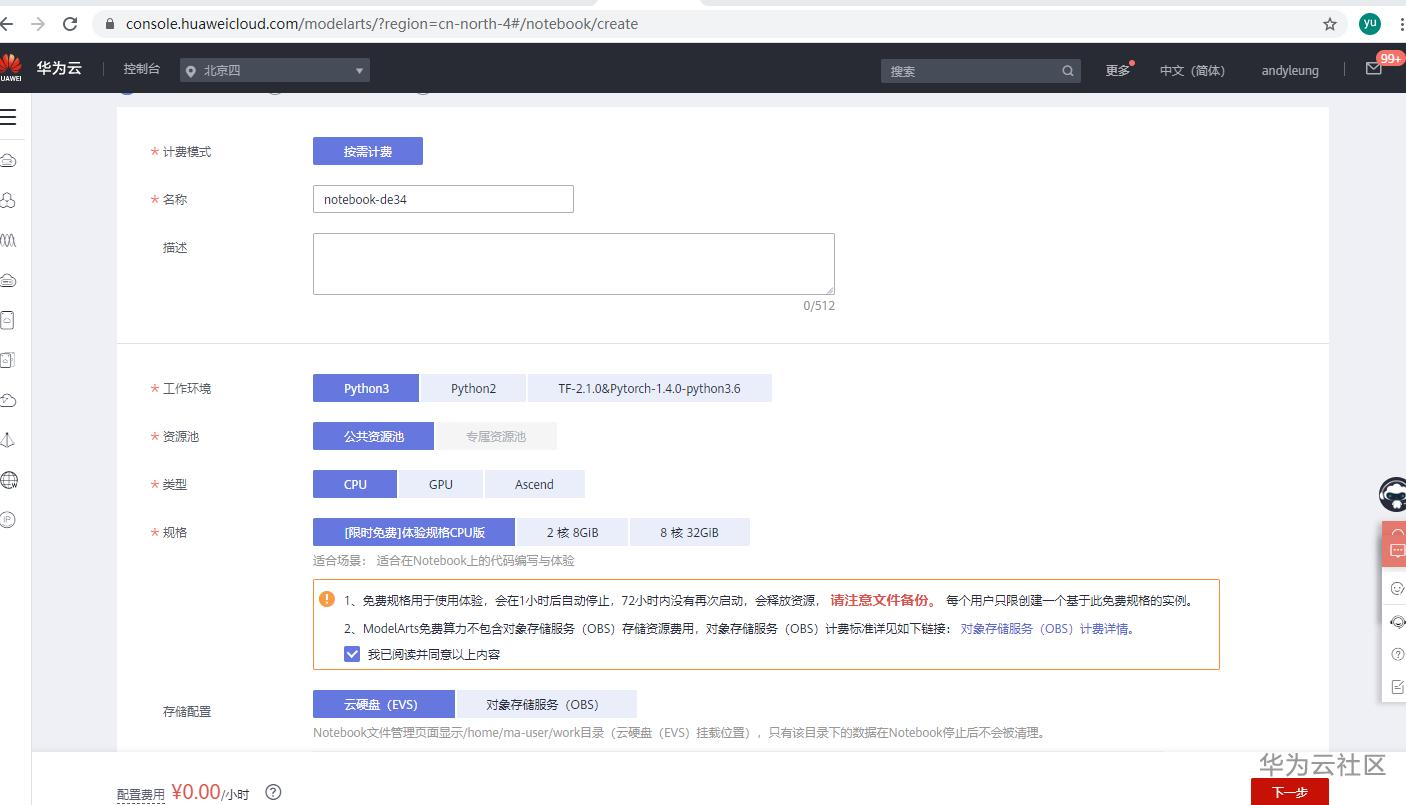Choose the TF-2.1.0&Pytorch-1.4.0-python3.6 environment

(x=650, y=388)
